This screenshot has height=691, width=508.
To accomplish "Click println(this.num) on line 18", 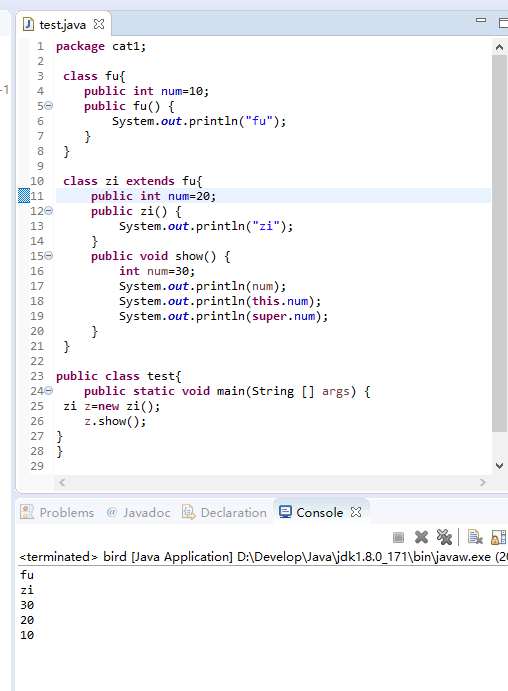I will click(x=220, y=301).
